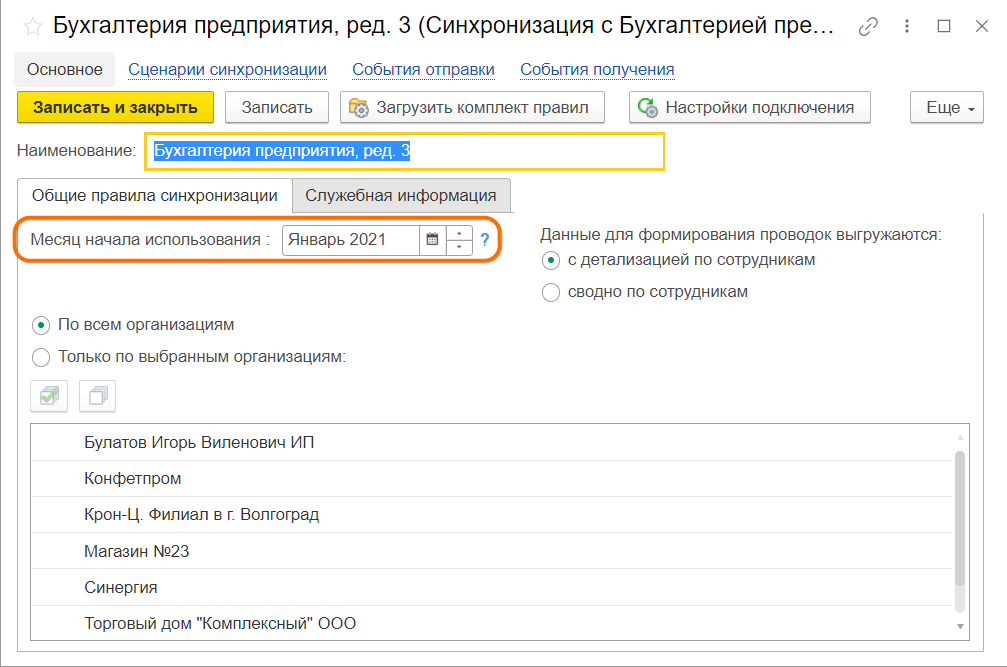
Task: Select 'Крон-Ц. Филиал в г. Волгоград' row
Action: click(492, 515)
